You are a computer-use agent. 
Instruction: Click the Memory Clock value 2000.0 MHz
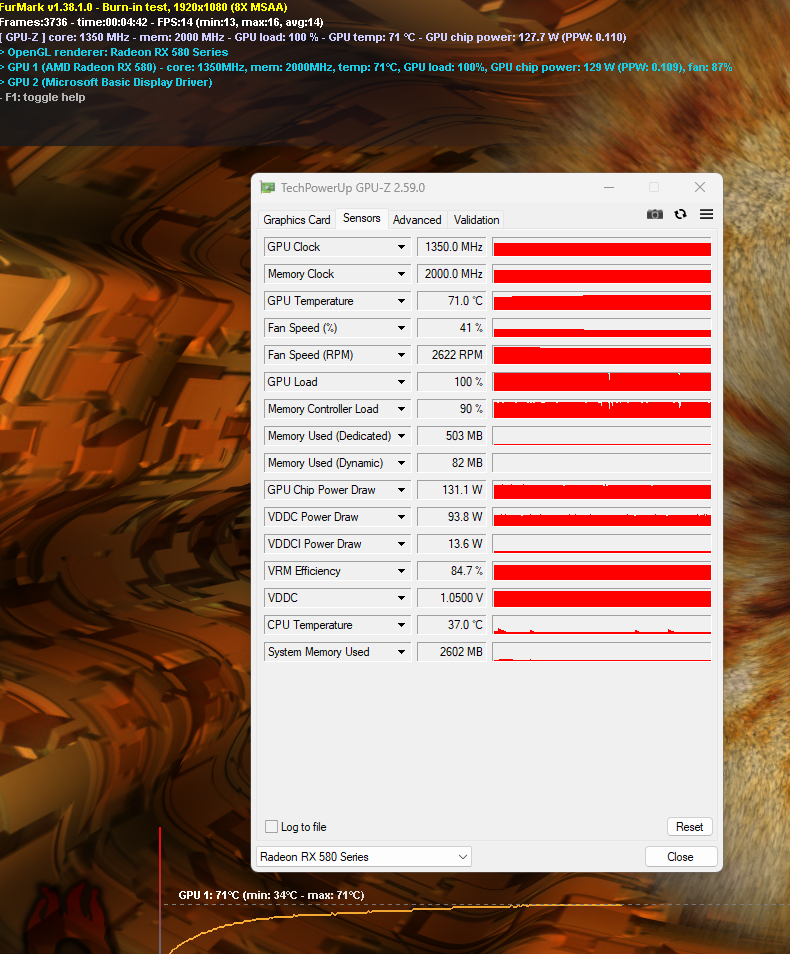click(452, 274)
